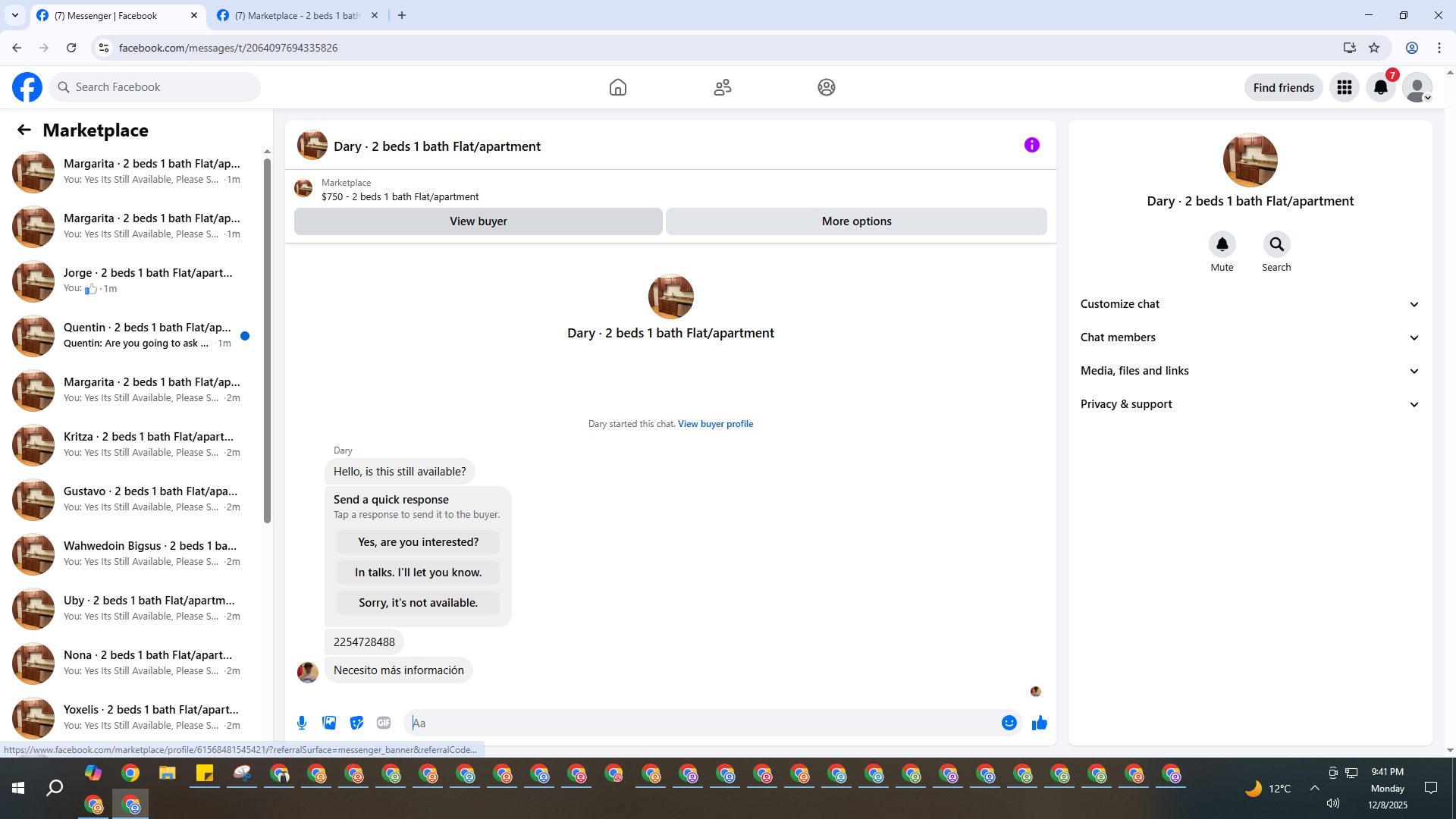The height and width of the screenshot is (819, 1456).
Task: Expand Media, files and links section
Action: click(1250, 371)
